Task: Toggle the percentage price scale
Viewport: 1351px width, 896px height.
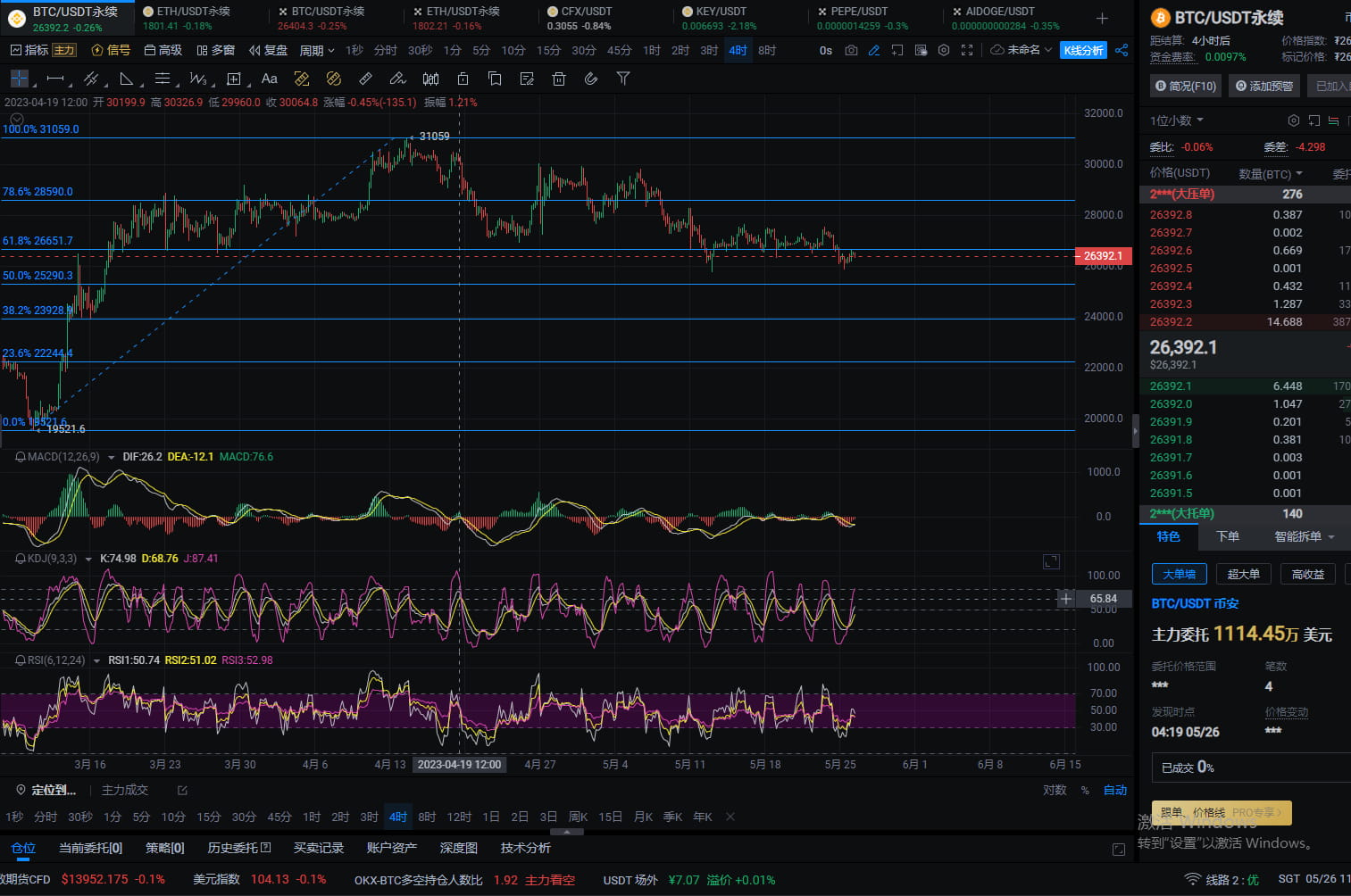Action: [x=1085, y=790]
